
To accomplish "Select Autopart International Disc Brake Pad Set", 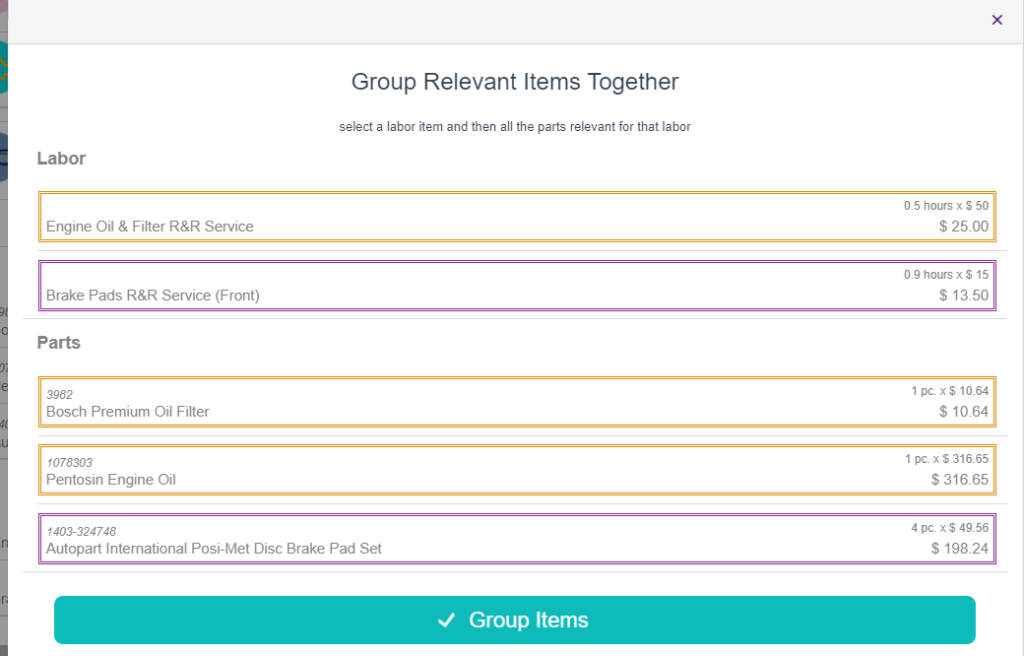I will click(x=214, y=548).
